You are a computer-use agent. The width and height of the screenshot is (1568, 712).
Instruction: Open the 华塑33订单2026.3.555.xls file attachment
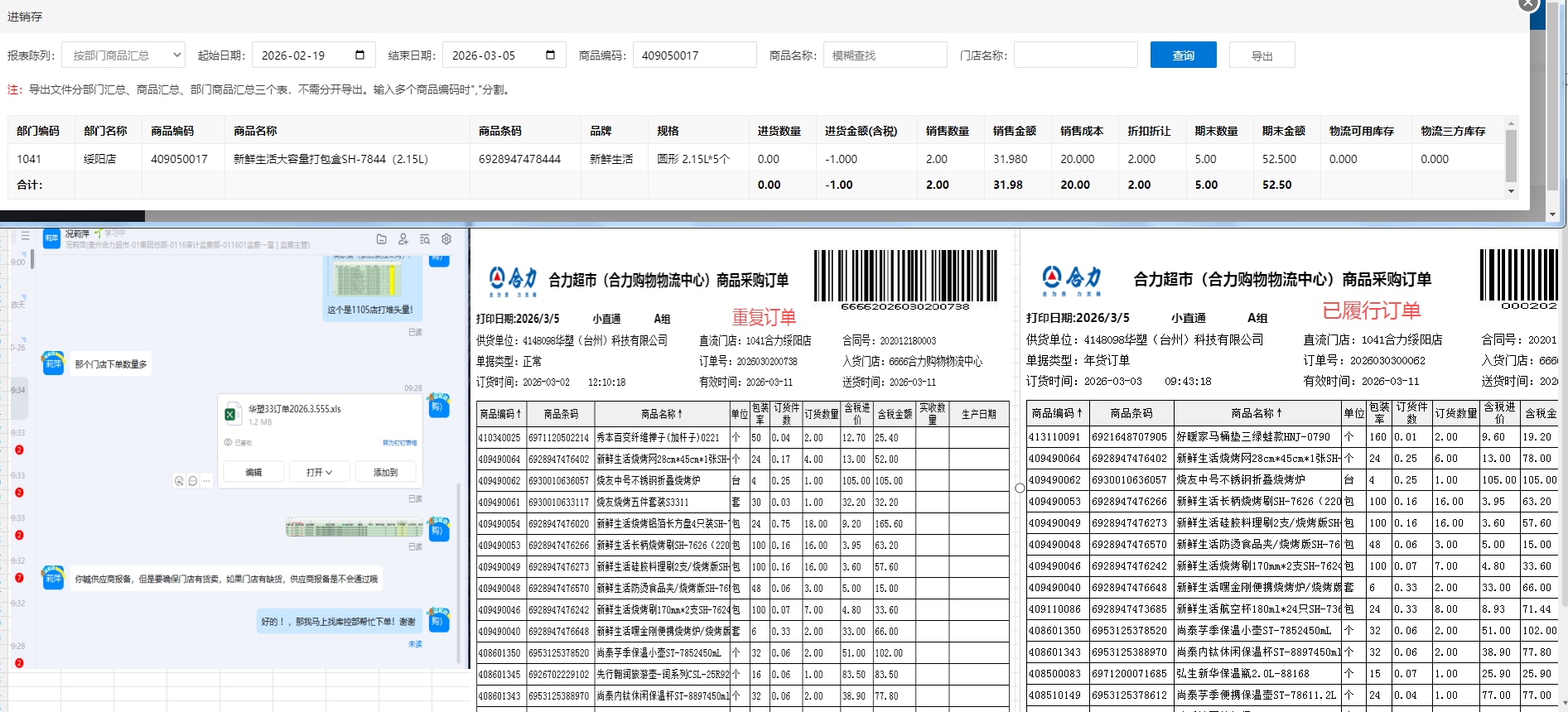294,409
